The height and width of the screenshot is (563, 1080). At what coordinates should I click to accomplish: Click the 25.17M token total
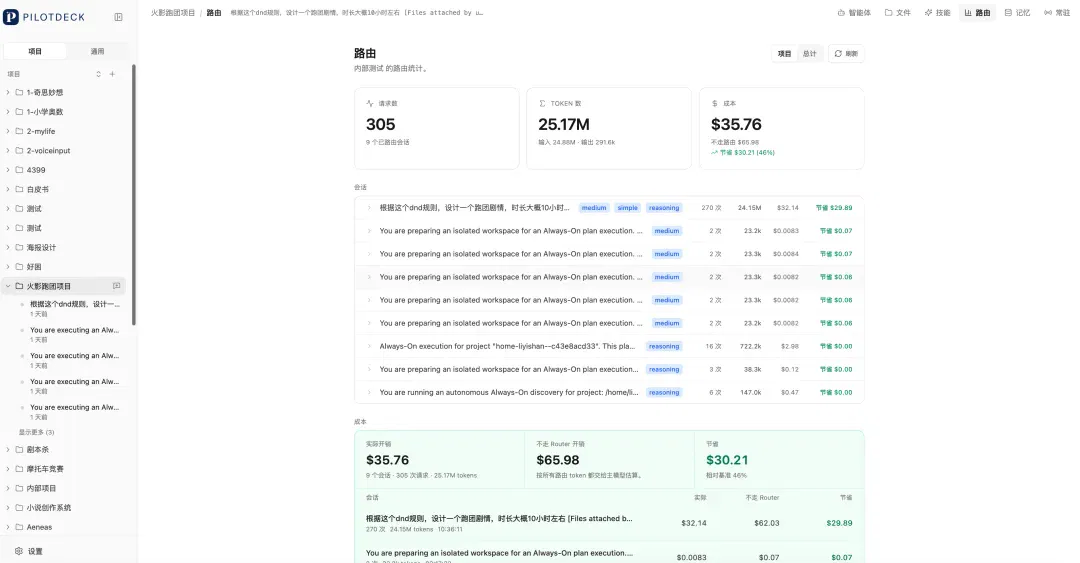point(563,124)
